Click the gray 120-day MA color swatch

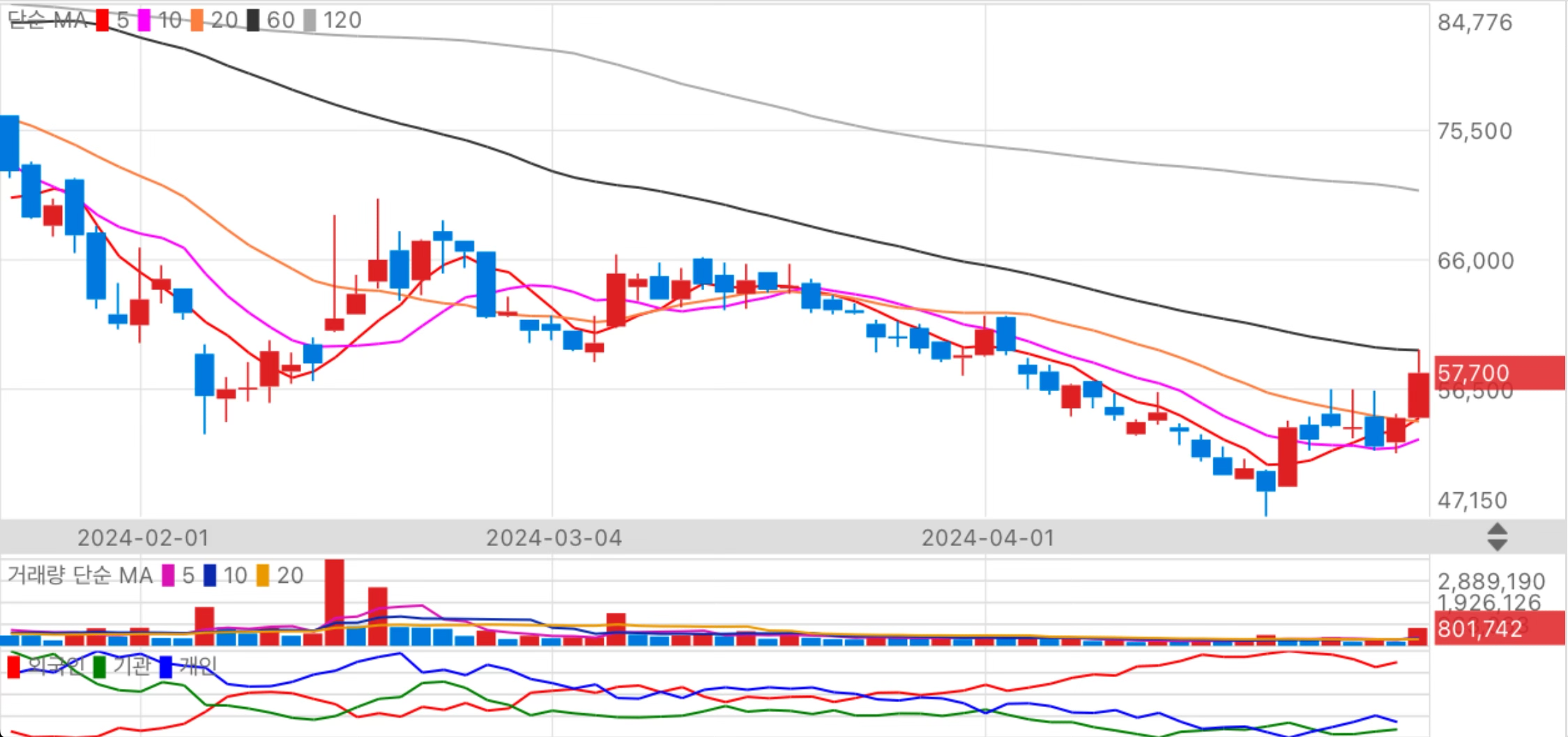click(310, 20)
